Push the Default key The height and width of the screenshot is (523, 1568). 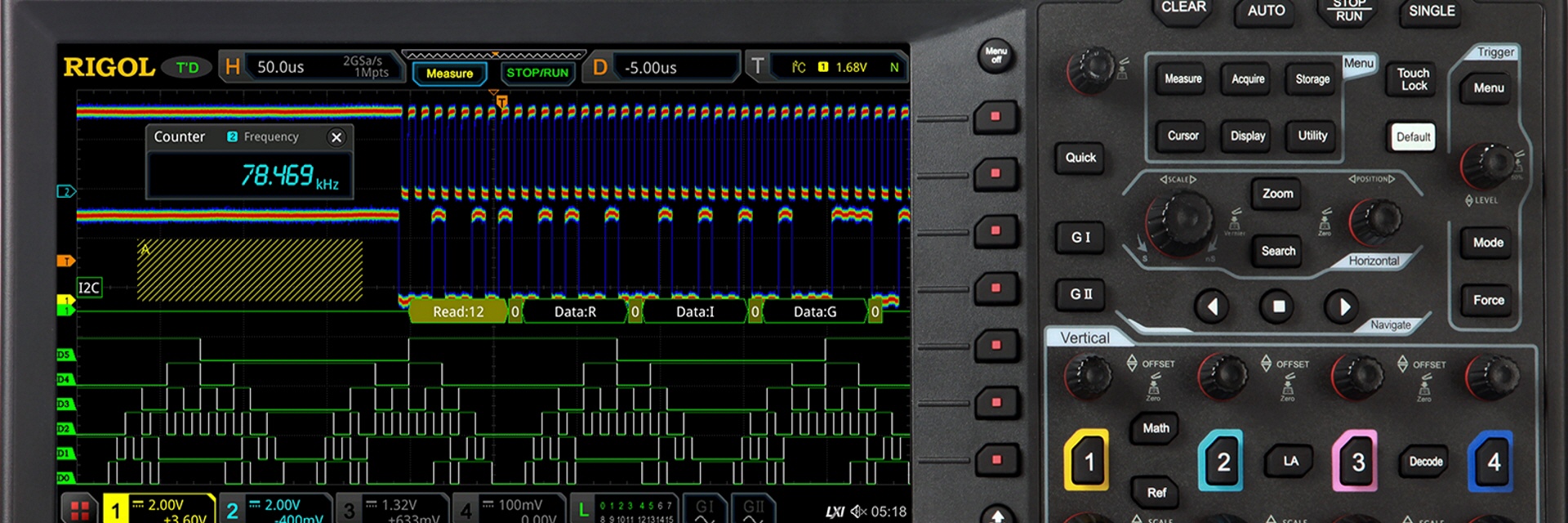[x=1413, y=136]
